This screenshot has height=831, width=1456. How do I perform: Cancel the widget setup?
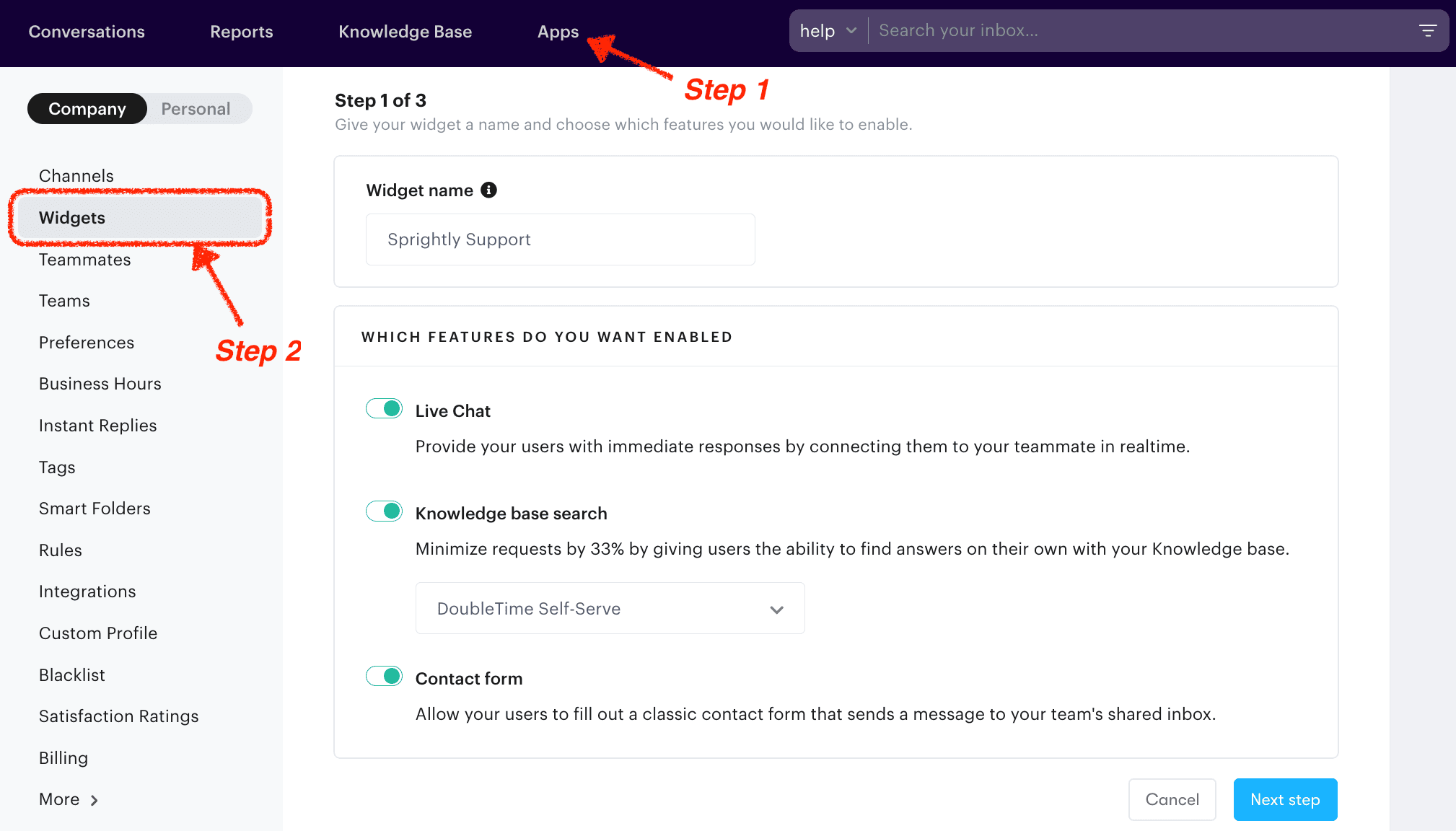pos(1172,799)
